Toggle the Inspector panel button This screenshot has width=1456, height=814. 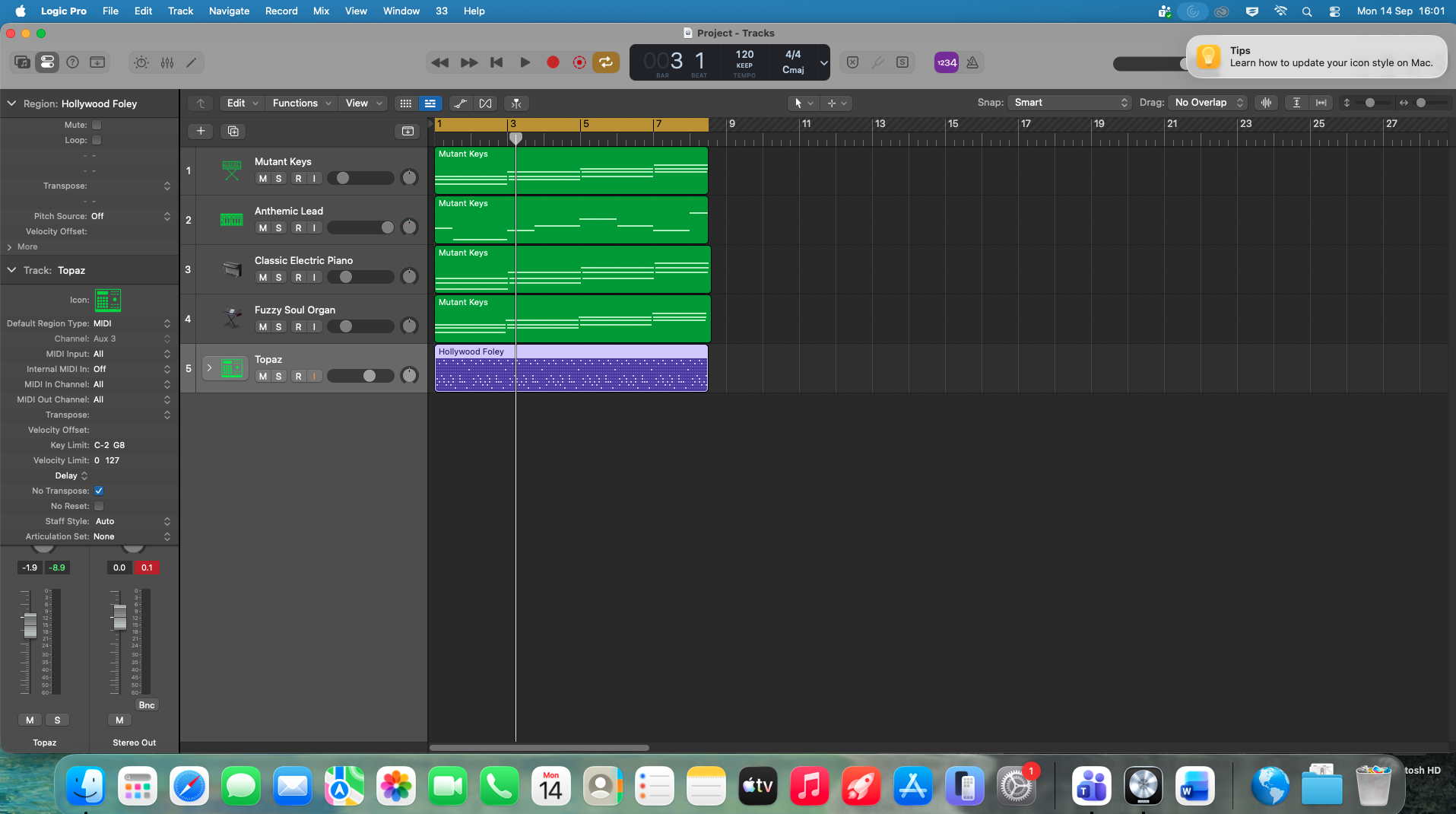point(47,62)
